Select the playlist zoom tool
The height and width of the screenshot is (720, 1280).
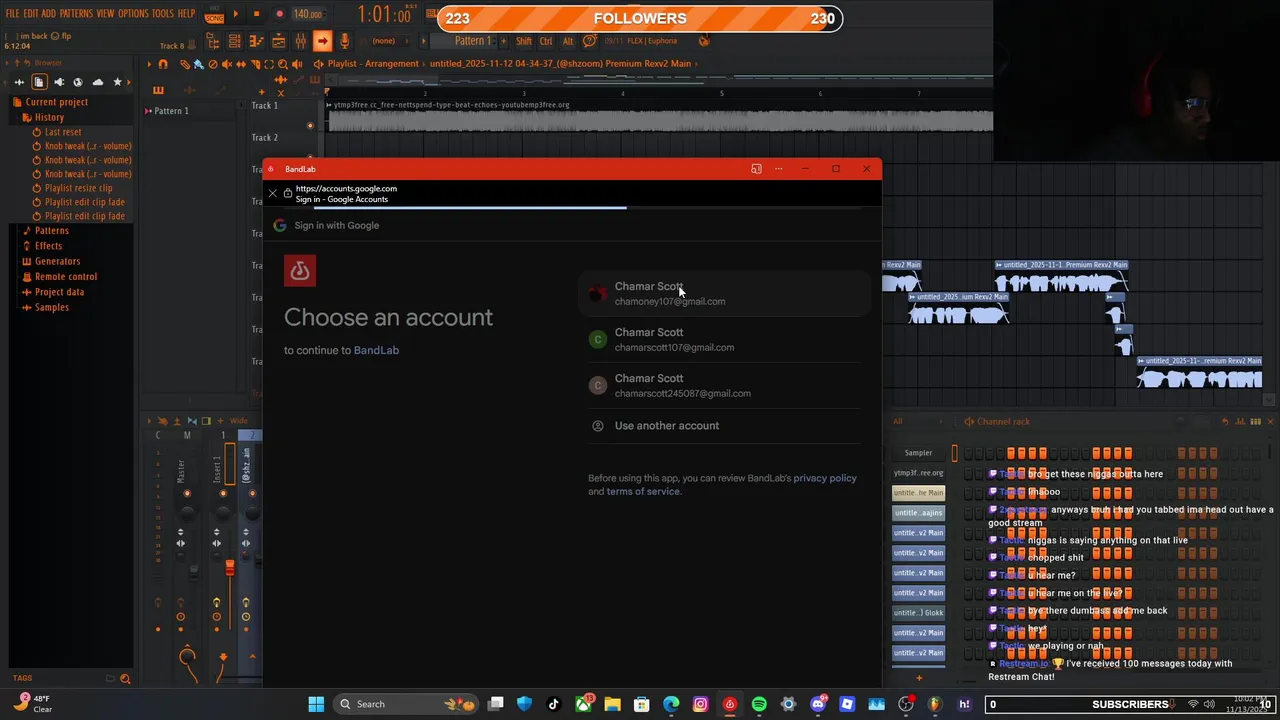point(283,64)
